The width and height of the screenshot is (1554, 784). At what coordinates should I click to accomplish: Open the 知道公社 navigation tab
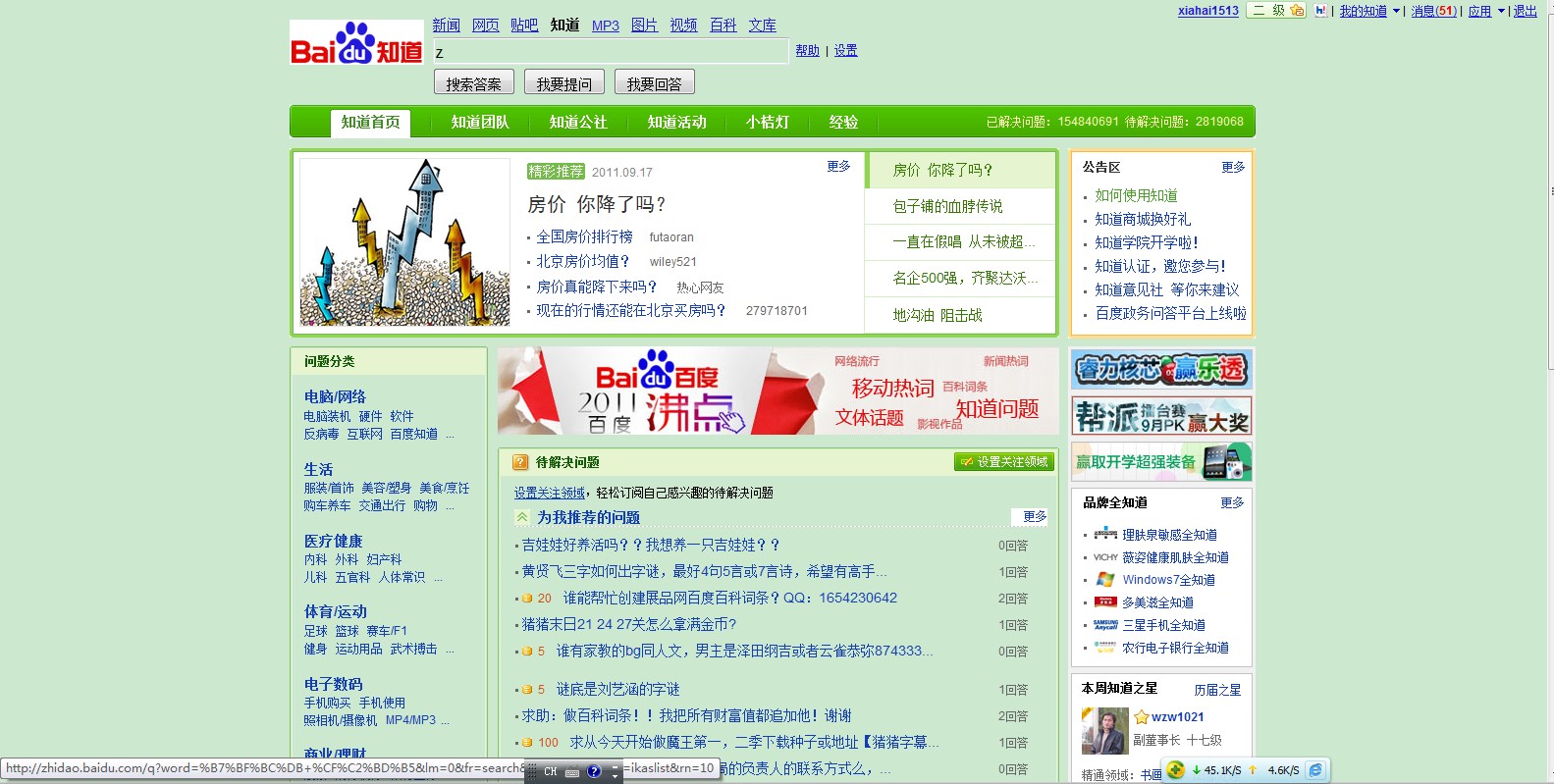point(578,122)
